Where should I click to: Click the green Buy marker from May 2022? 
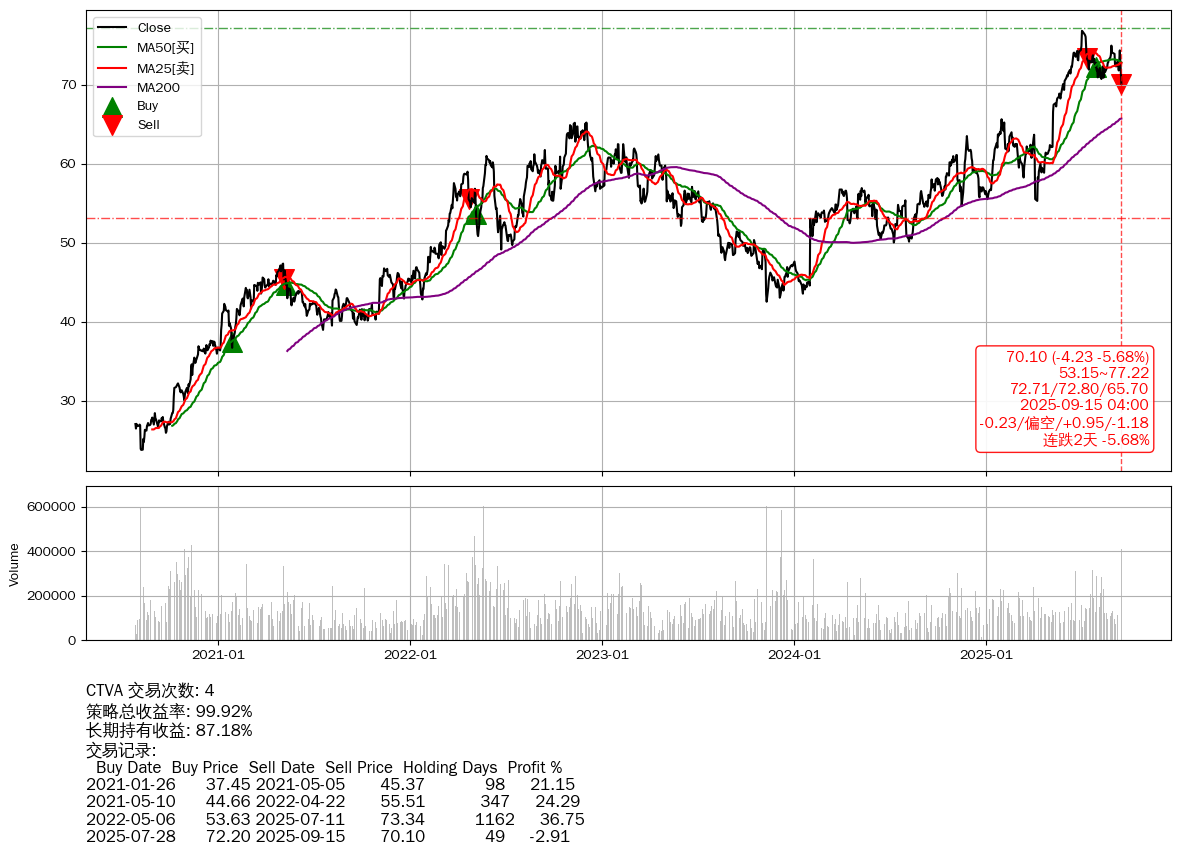coord(476,214)
